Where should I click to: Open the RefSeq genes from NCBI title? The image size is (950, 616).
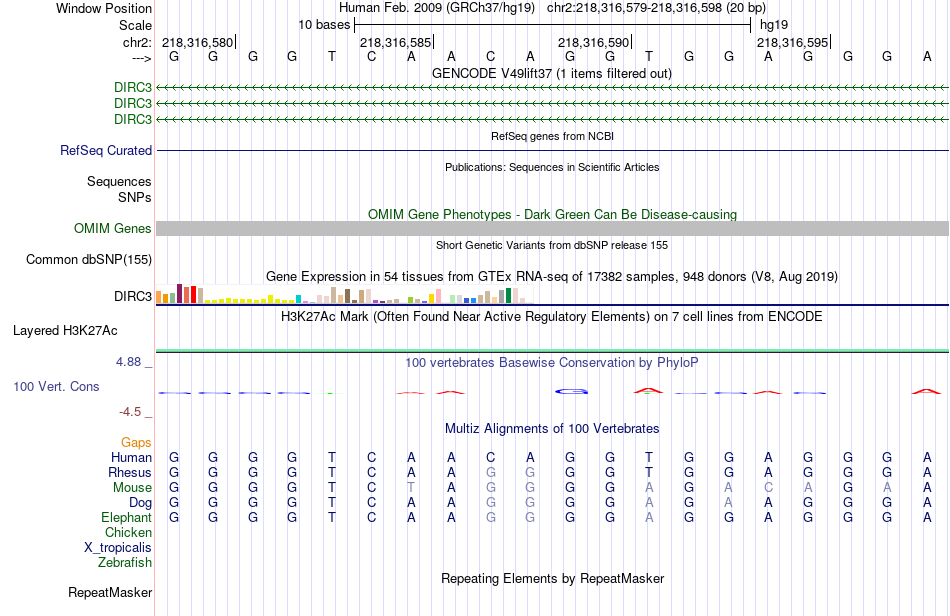(552, 136)
